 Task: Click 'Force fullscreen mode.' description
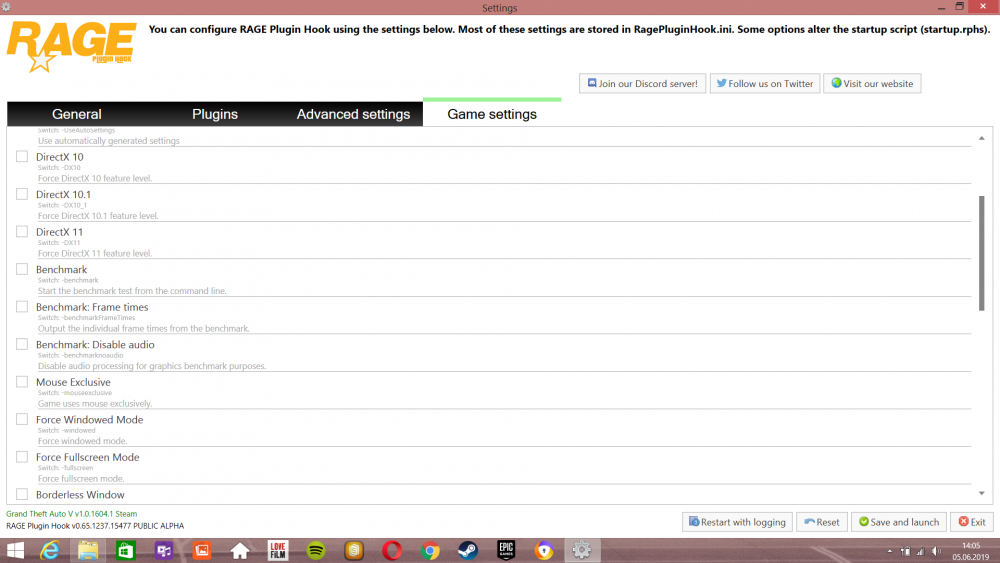[81, 479]
